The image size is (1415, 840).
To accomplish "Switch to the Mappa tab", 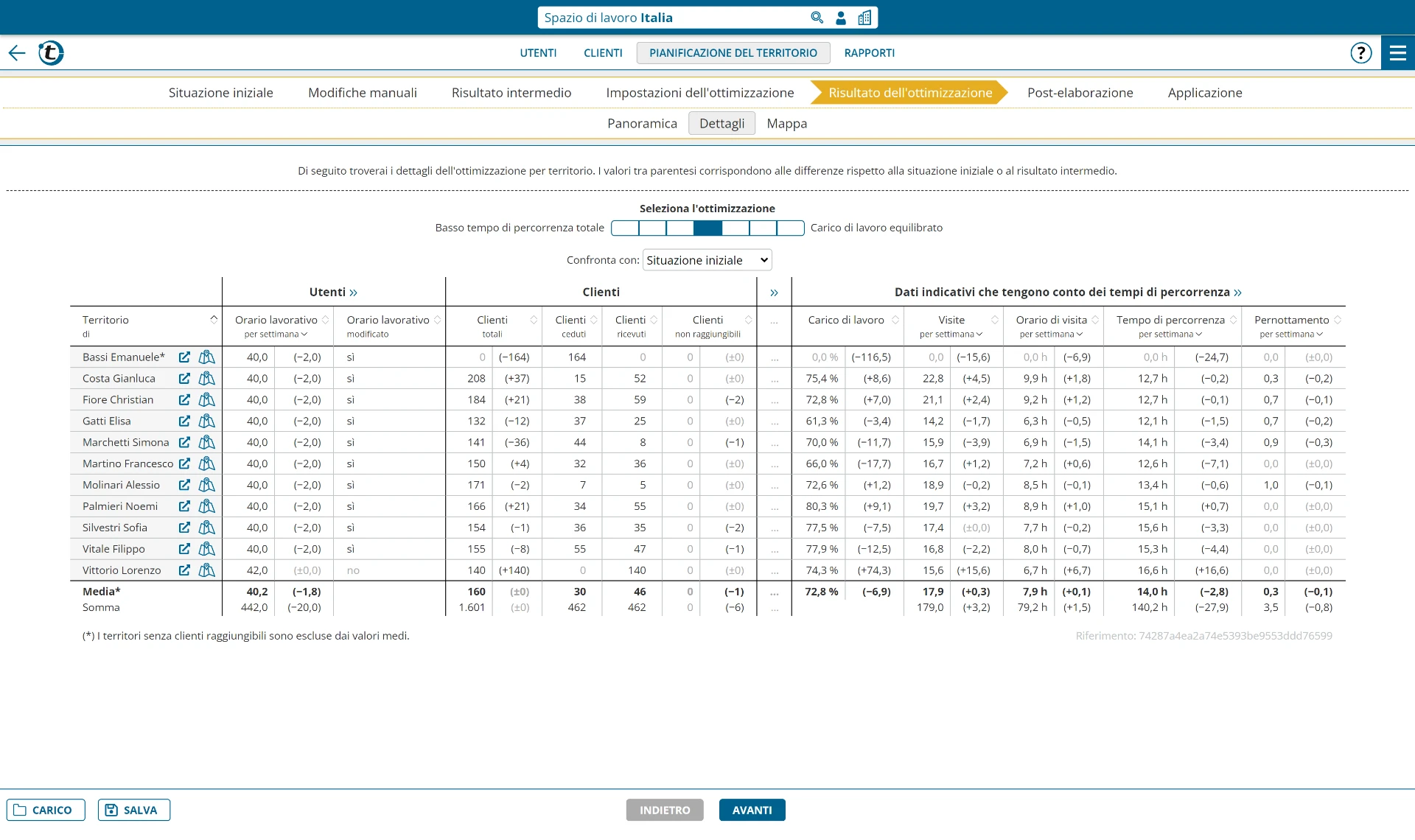I will tap(786, 124).
